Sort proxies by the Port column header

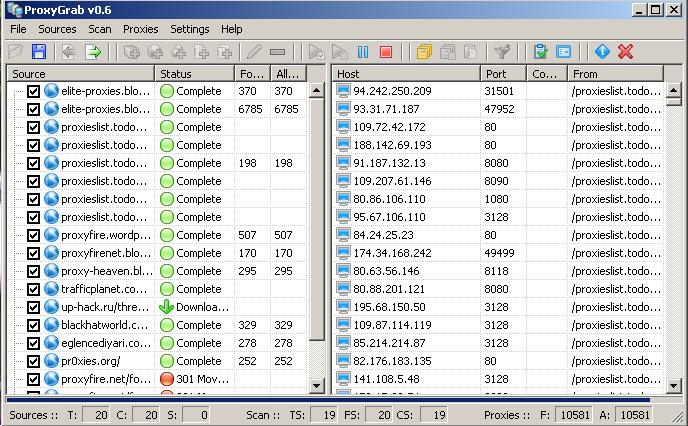(x=503, y=74)
